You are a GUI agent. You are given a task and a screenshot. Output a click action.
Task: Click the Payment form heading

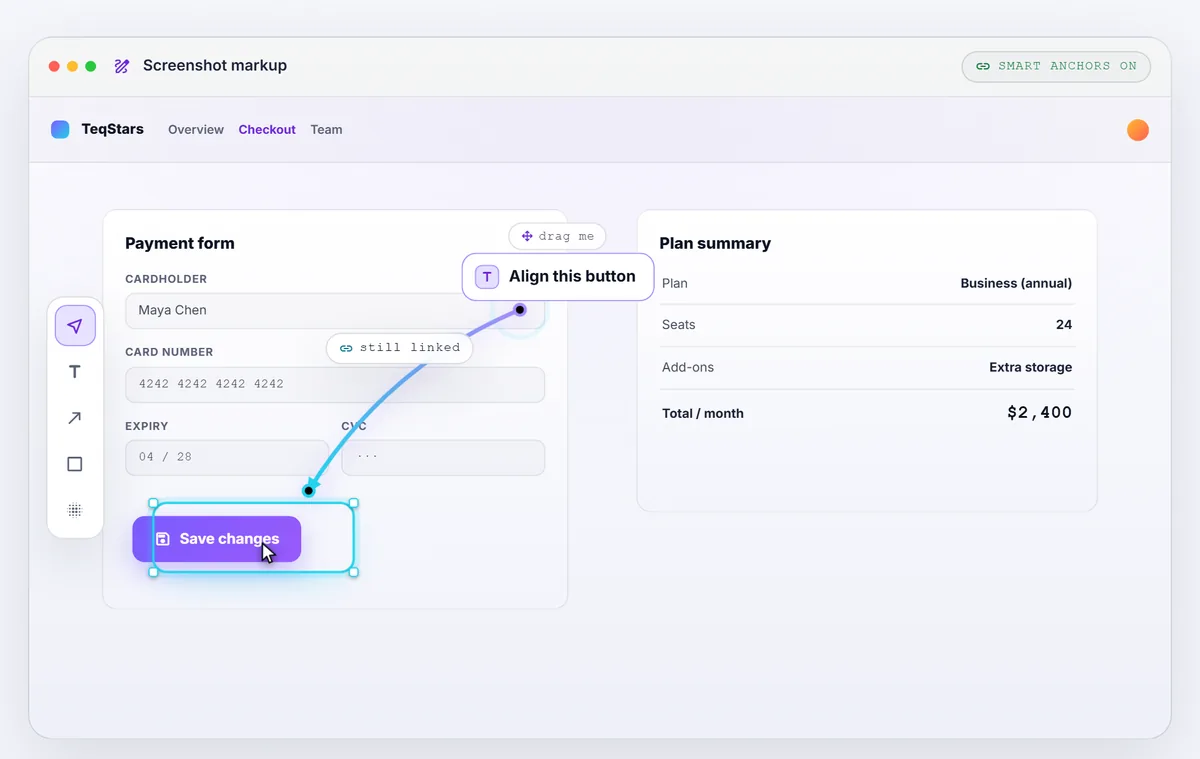[180, 243]
